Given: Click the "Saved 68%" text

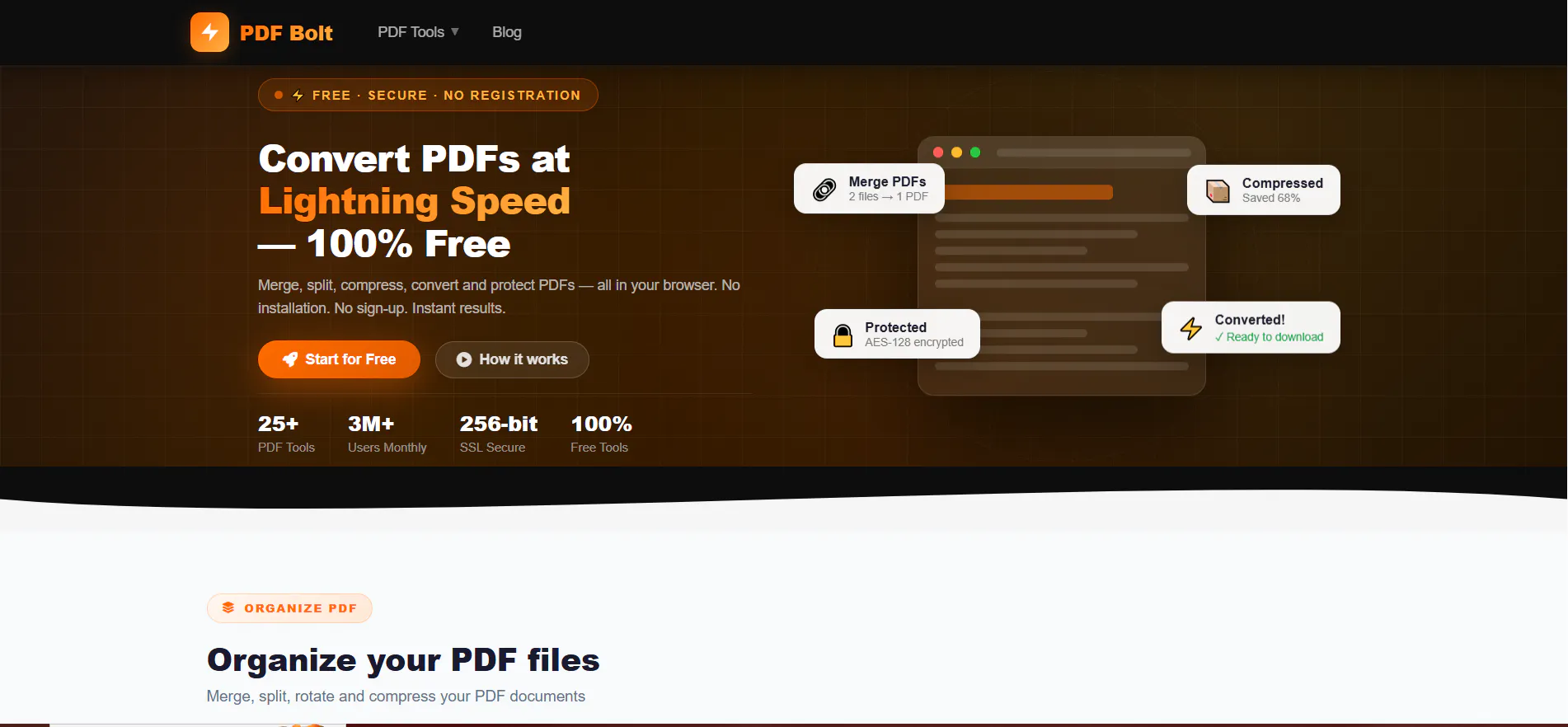Looking at the screenshot, I should tap(1270, 198).
